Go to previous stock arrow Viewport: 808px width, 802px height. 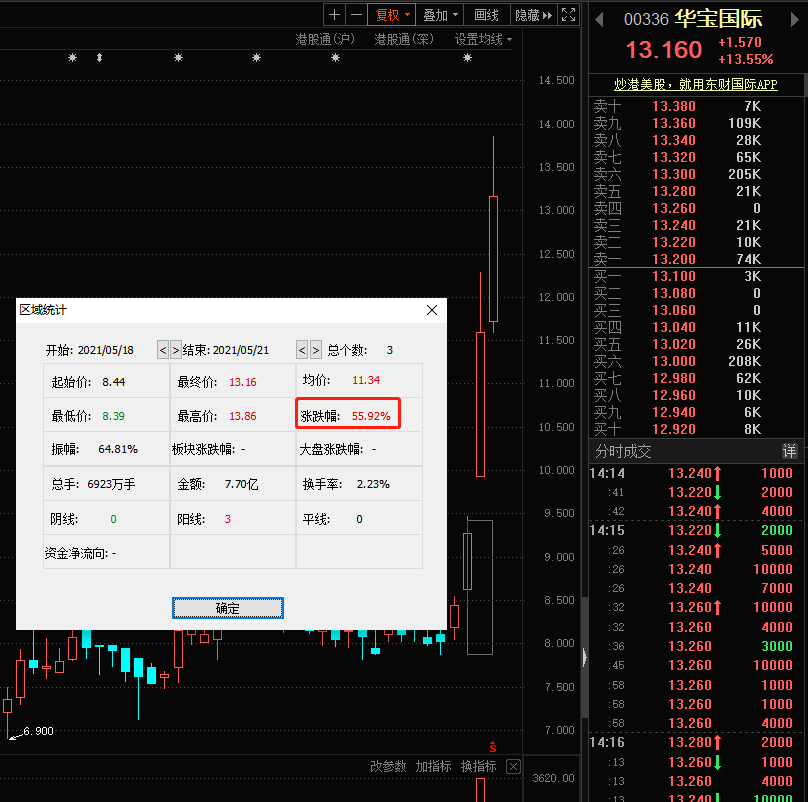coord(599,20)
